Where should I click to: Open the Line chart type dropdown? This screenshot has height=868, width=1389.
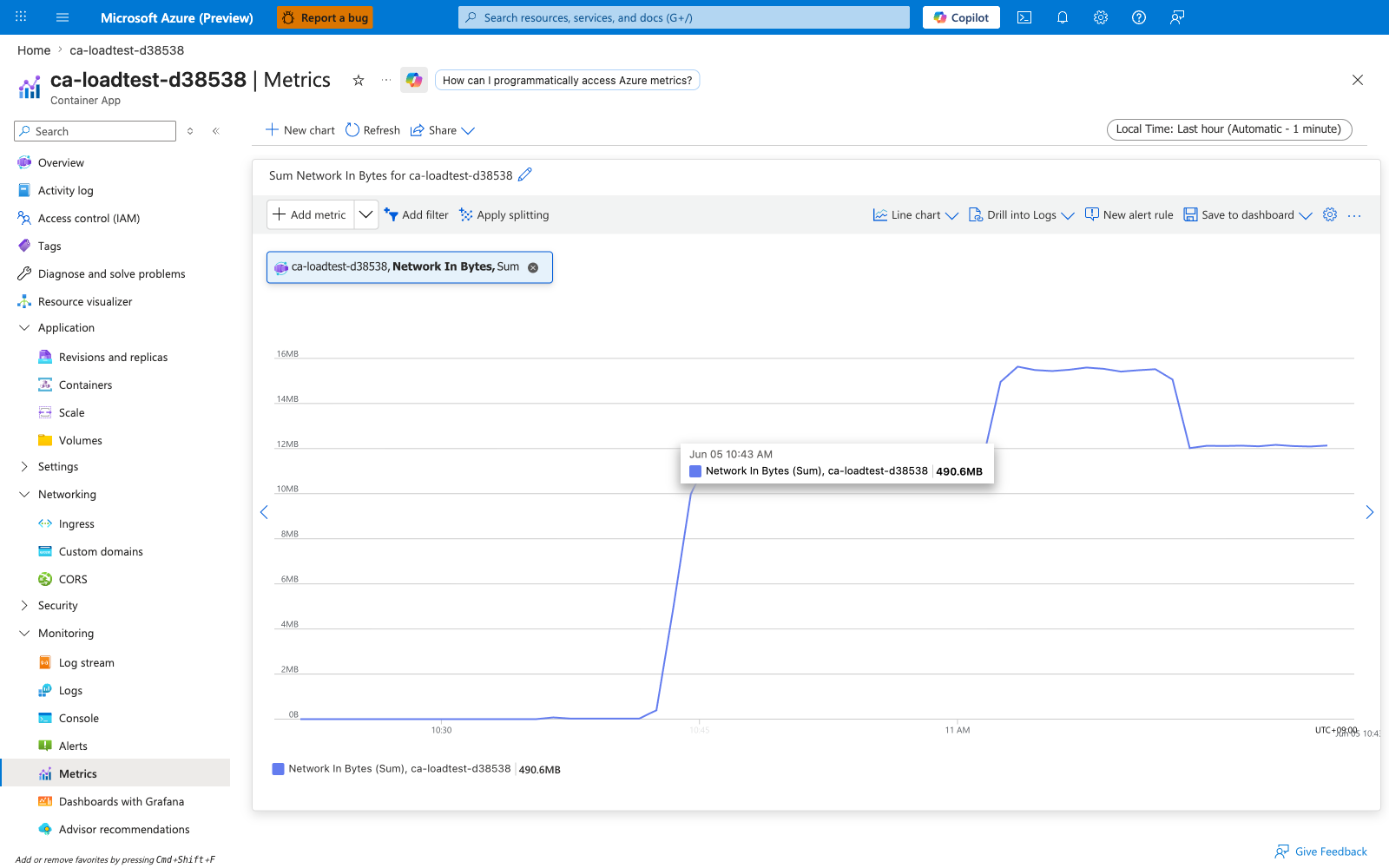pyautogui.click(x=916, y=215)
